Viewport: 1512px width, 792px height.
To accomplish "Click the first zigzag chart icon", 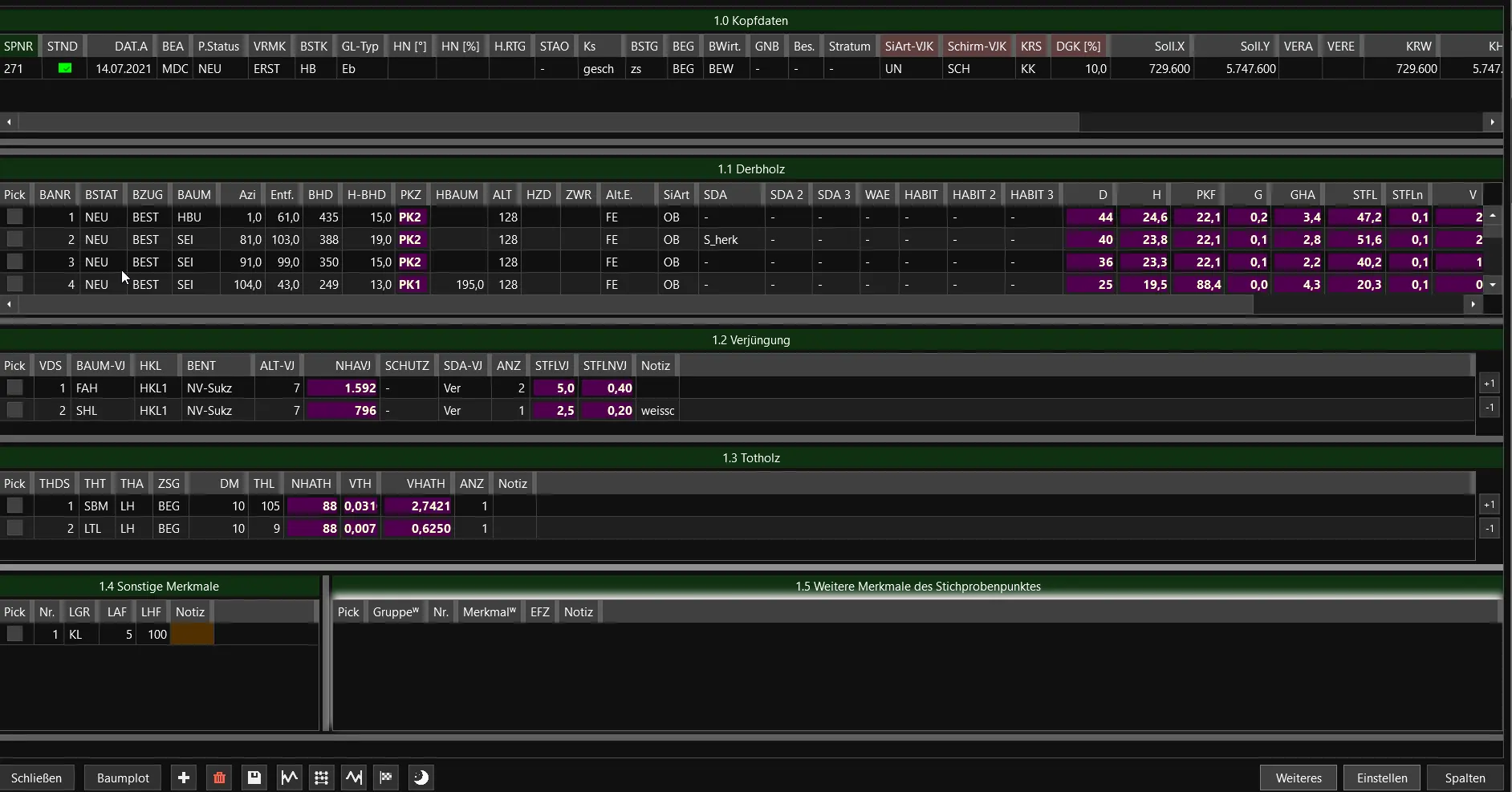I will coord(288,778).
